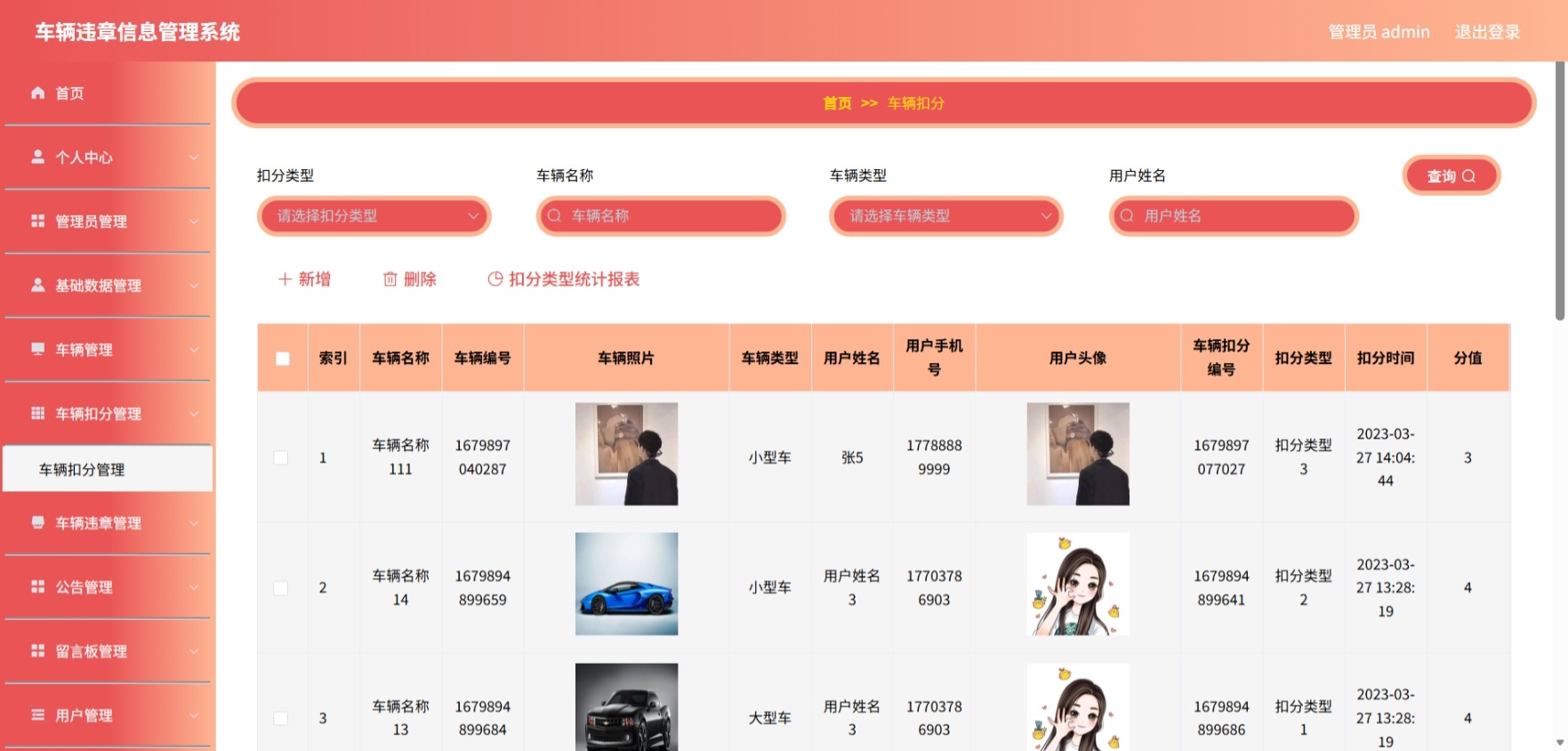The image size is (1568, 751).
Task: Open the 用户管理 sidebar menu
Action: (x=108, y=715)
